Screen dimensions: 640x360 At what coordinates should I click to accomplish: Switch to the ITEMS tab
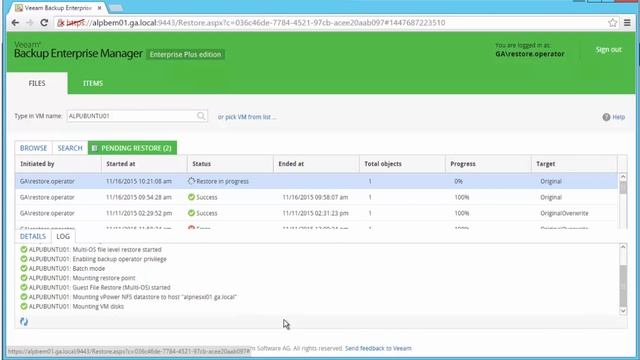click(93, 83)
